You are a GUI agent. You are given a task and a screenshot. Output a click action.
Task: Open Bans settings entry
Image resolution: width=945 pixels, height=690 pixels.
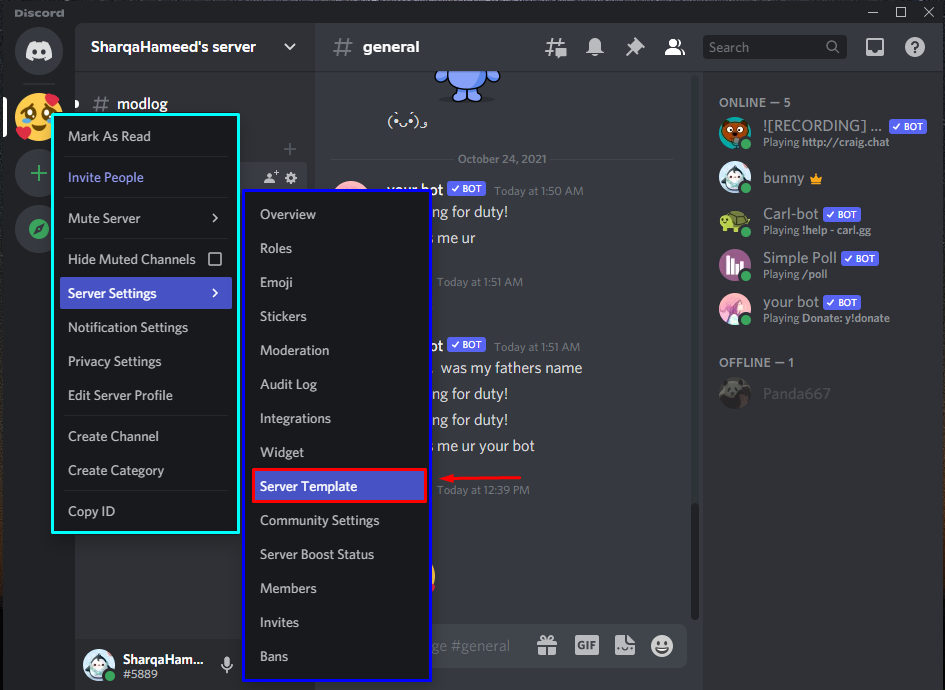tap(339, 656)
